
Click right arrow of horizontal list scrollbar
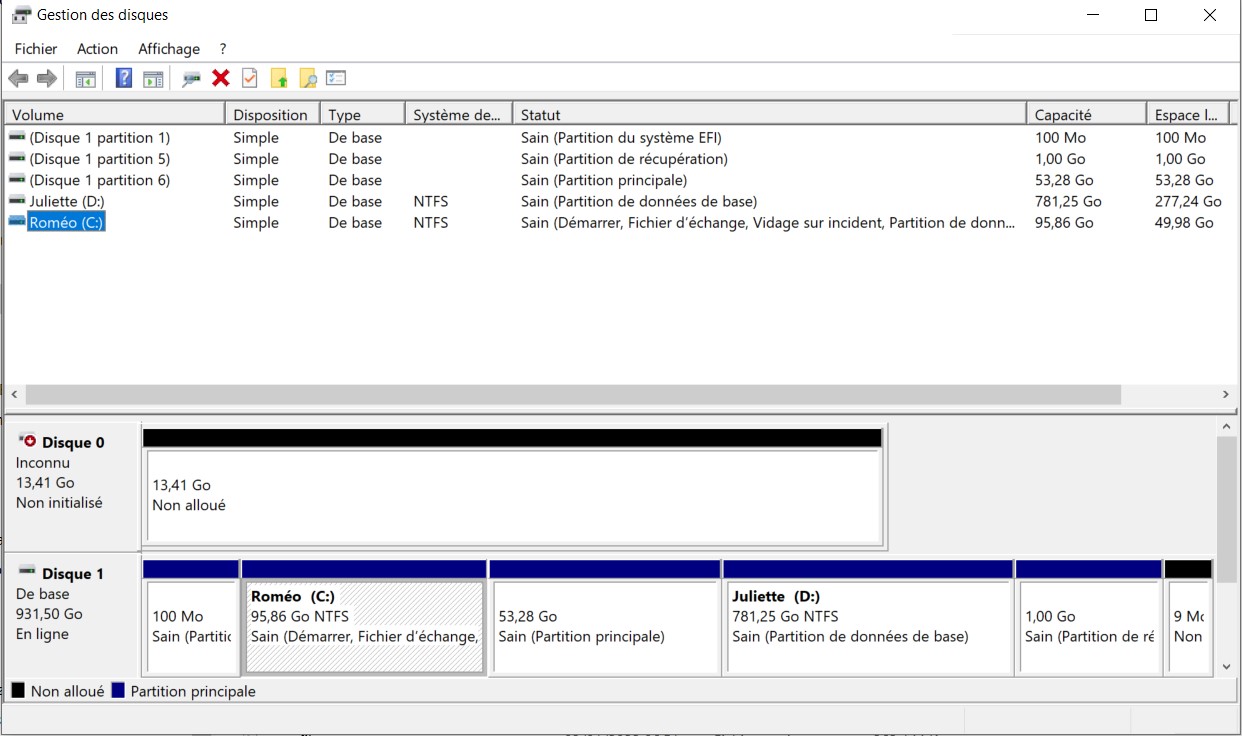1226,395
